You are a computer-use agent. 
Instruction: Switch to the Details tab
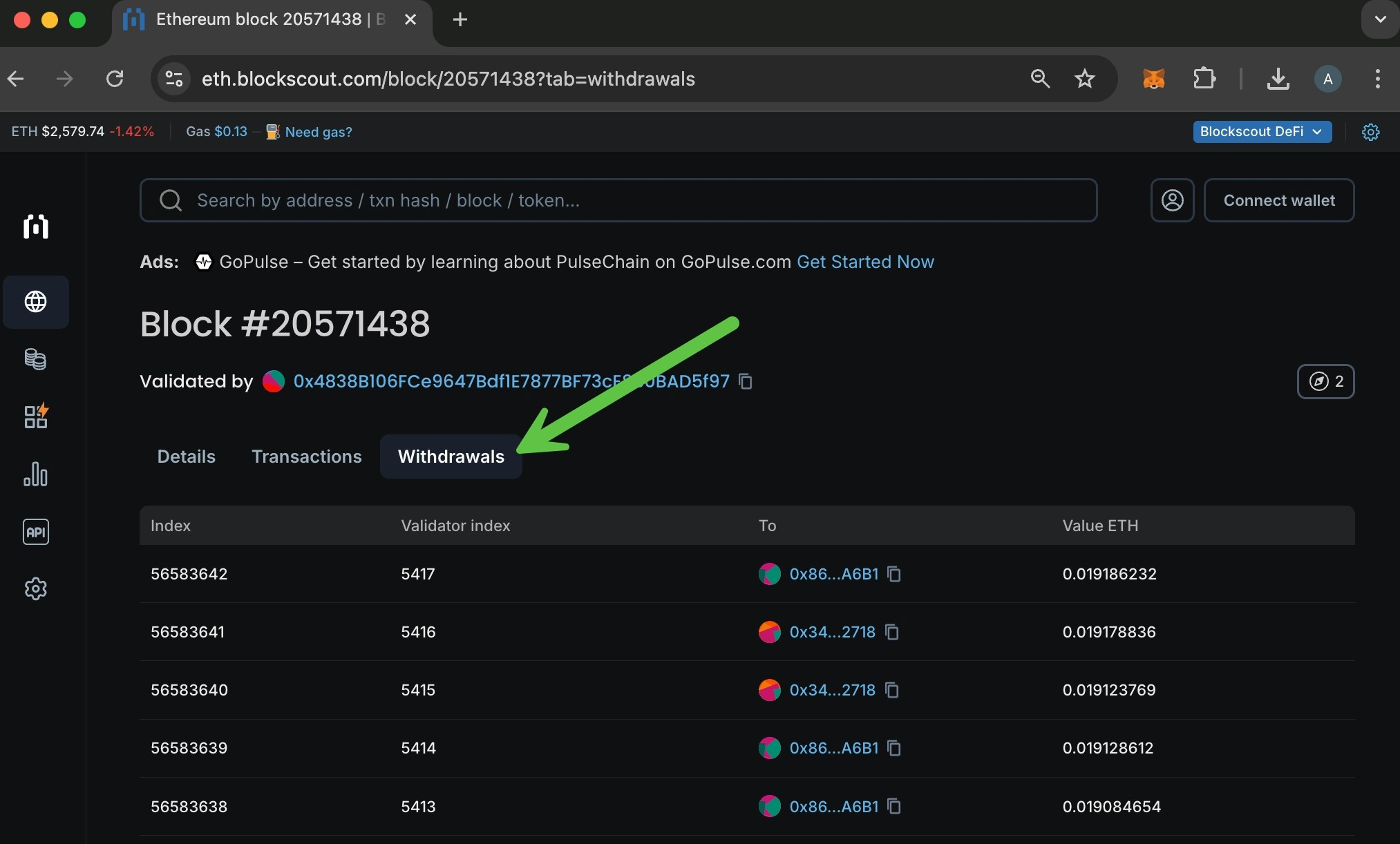point(187,457)
